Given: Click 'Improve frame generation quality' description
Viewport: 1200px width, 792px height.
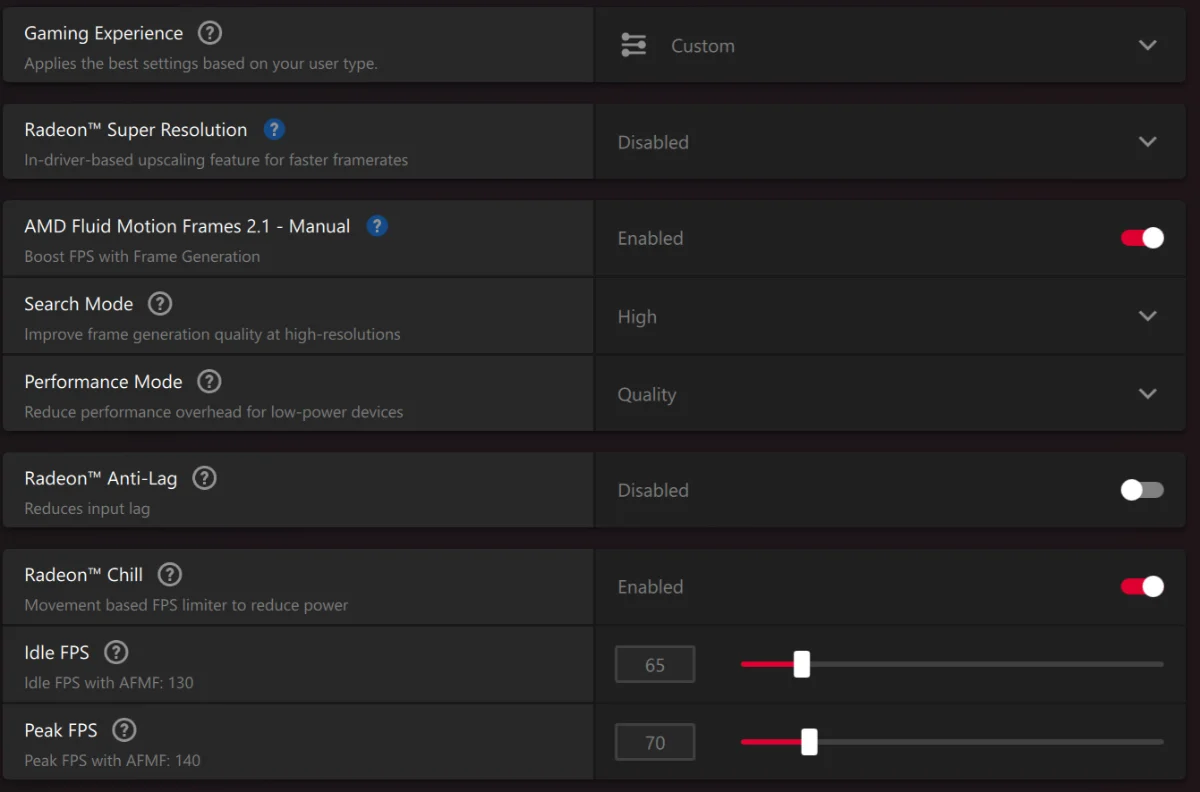Looking at the screenshot, I should 212,335.
